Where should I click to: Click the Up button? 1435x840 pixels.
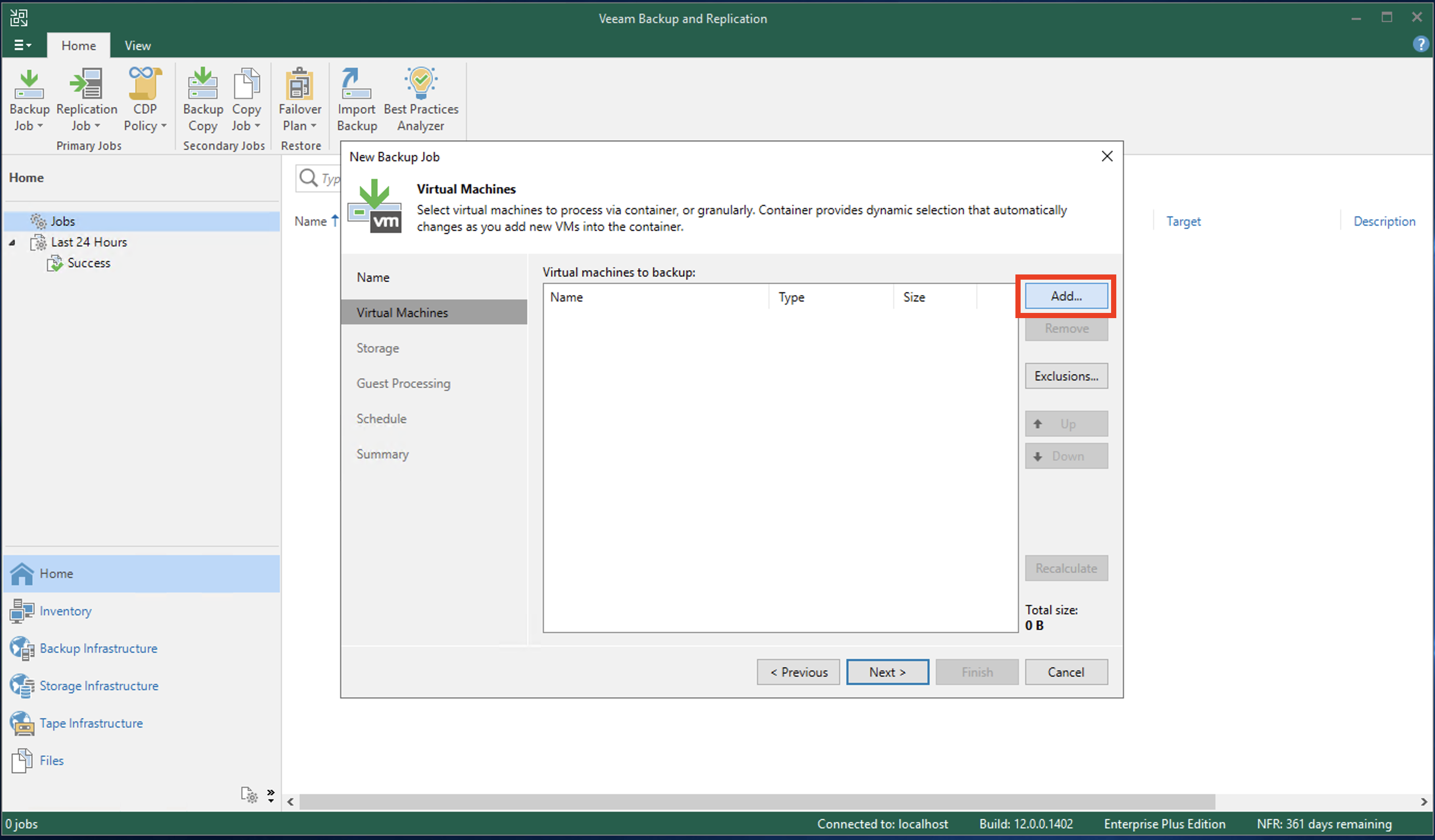1066,424
